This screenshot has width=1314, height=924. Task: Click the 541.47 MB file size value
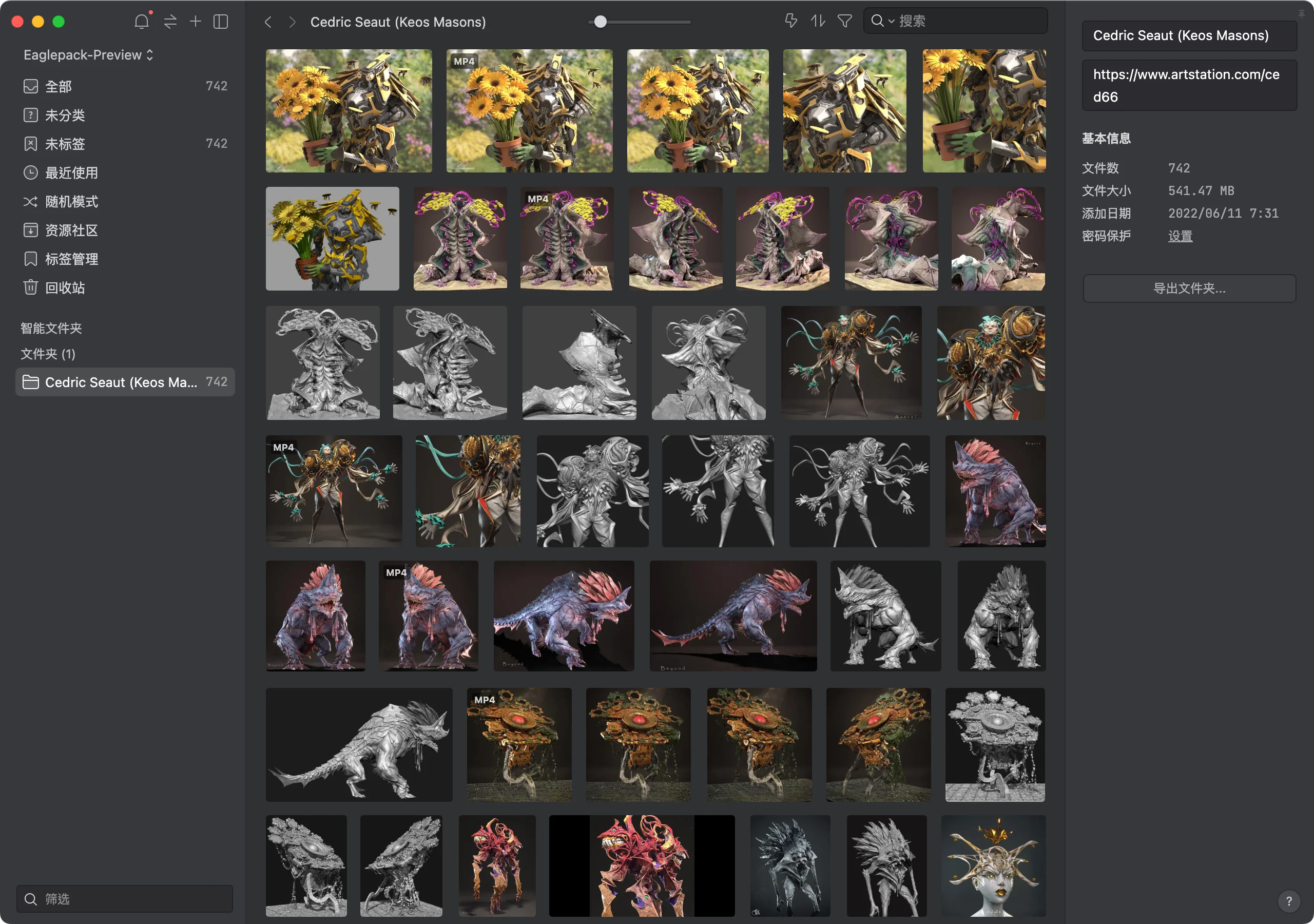coord(1201,190)
